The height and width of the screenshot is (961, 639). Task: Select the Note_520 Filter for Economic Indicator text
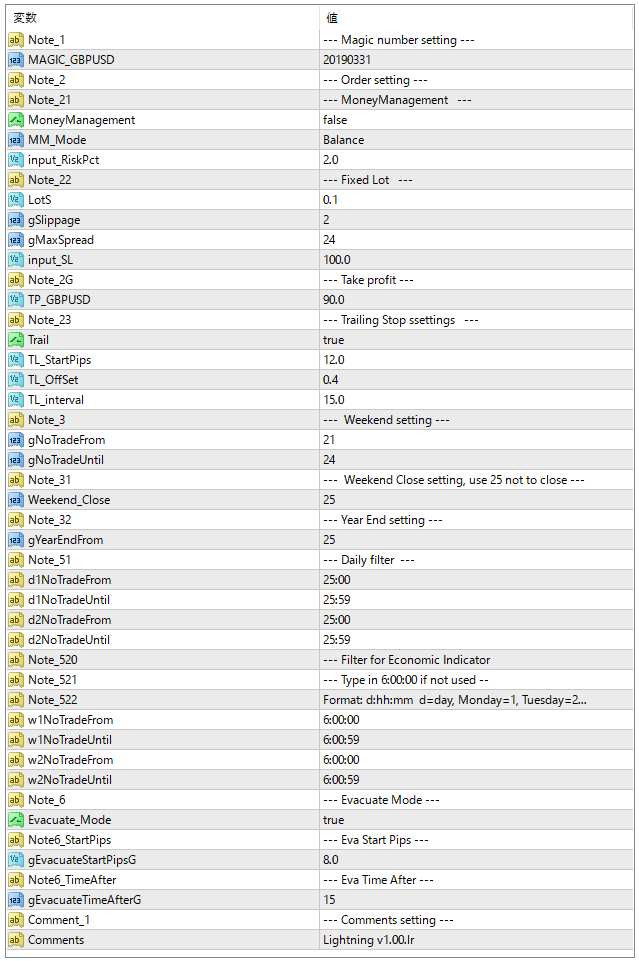coord(407,660)
